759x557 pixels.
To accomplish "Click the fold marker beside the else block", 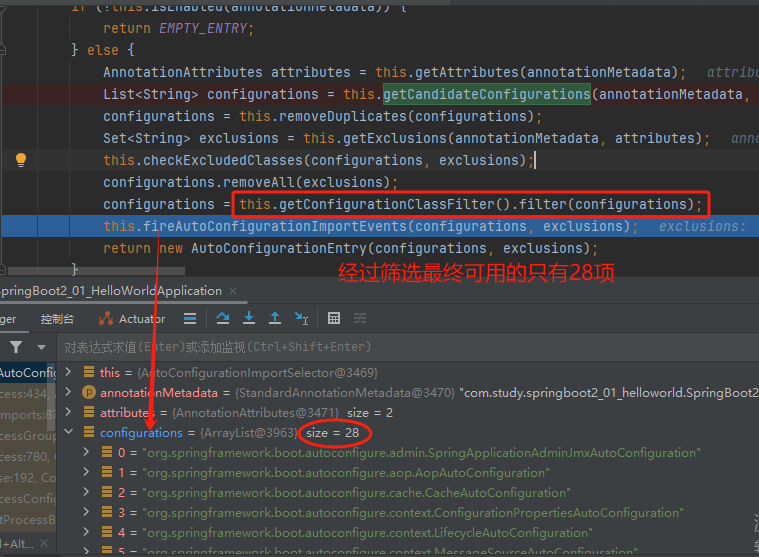I will click(x=2, y=49).
